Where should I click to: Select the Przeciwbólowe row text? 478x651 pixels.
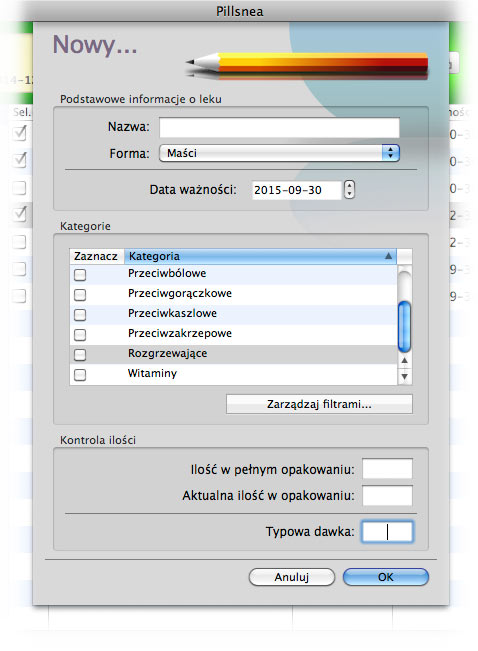(x=167, y=273)
